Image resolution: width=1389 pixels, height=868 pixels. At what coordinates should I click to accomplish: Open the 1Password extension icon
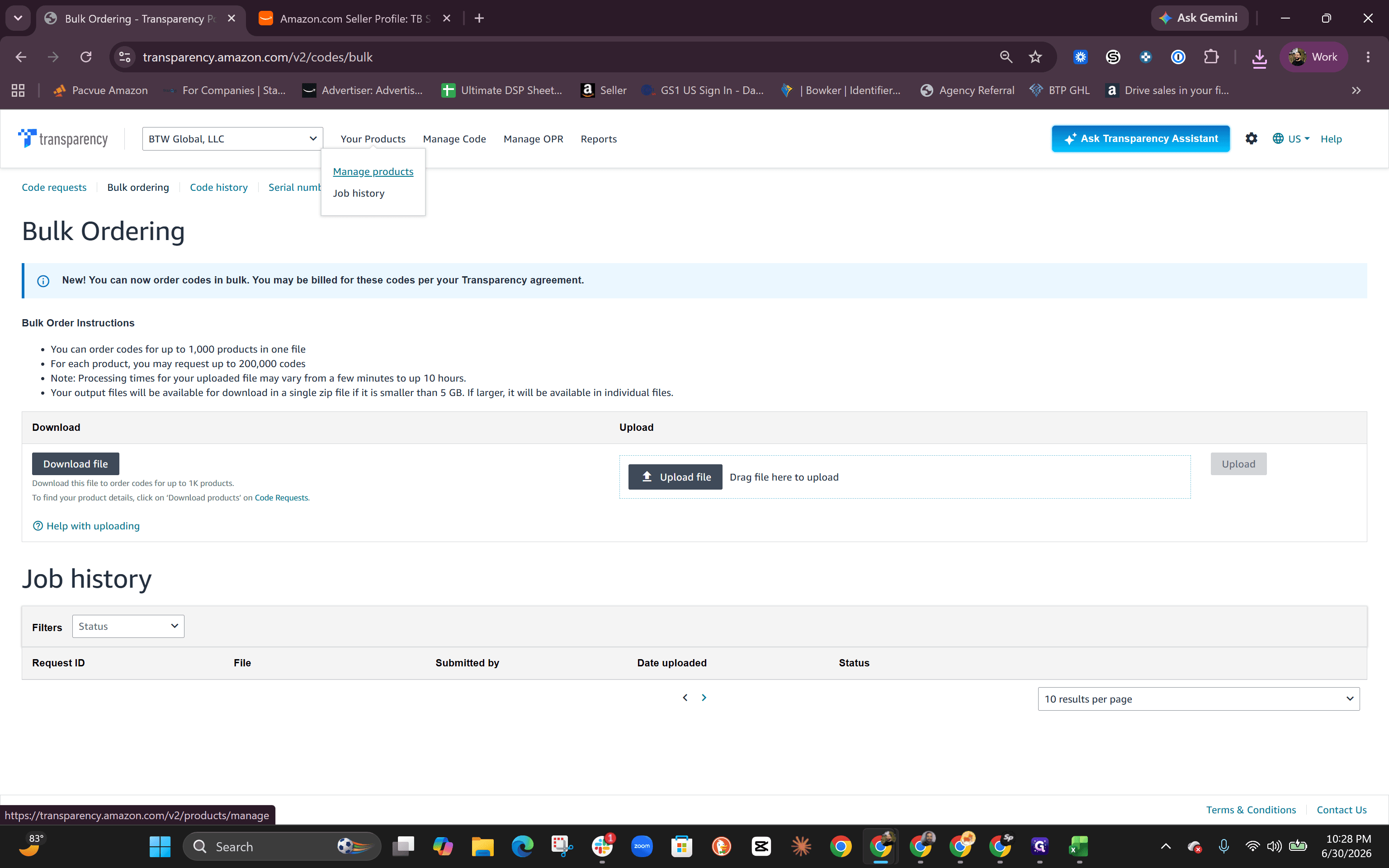(1178, 57)
